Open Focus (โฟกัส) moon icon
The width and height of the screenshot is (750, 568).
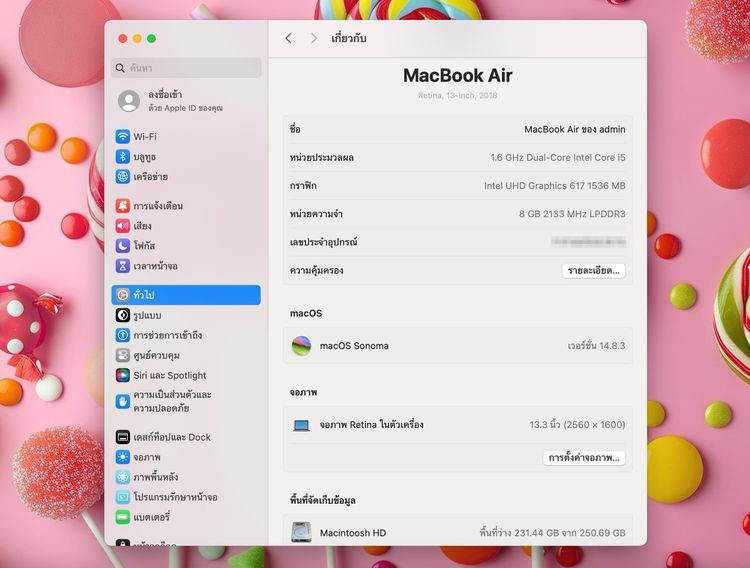pyautogui.click(x=123, y=246)
